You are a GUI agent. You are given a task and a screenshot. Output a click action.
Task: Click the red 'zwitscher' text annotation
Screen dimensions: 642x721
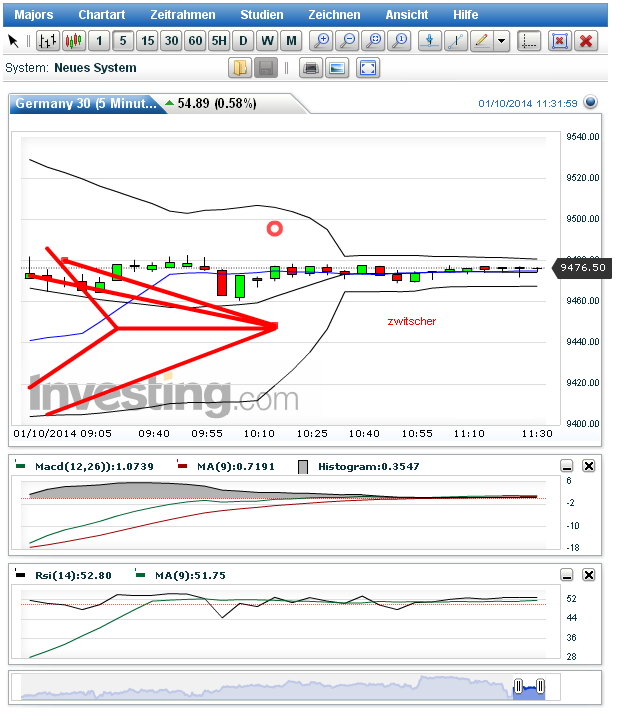[x=412, y=321]
